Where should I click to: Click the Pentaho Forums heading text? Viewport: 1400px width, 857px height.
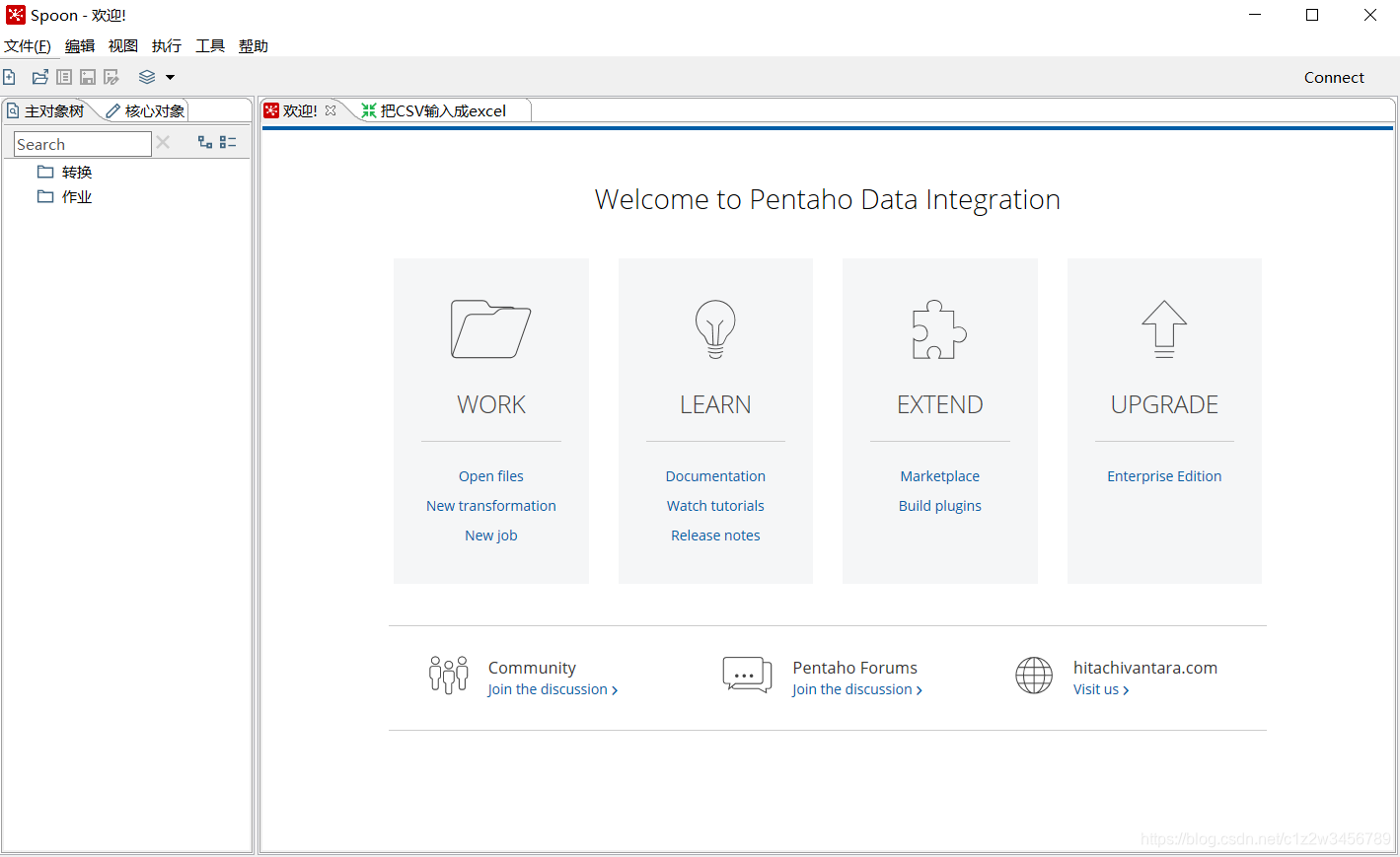tap(855, 668)
